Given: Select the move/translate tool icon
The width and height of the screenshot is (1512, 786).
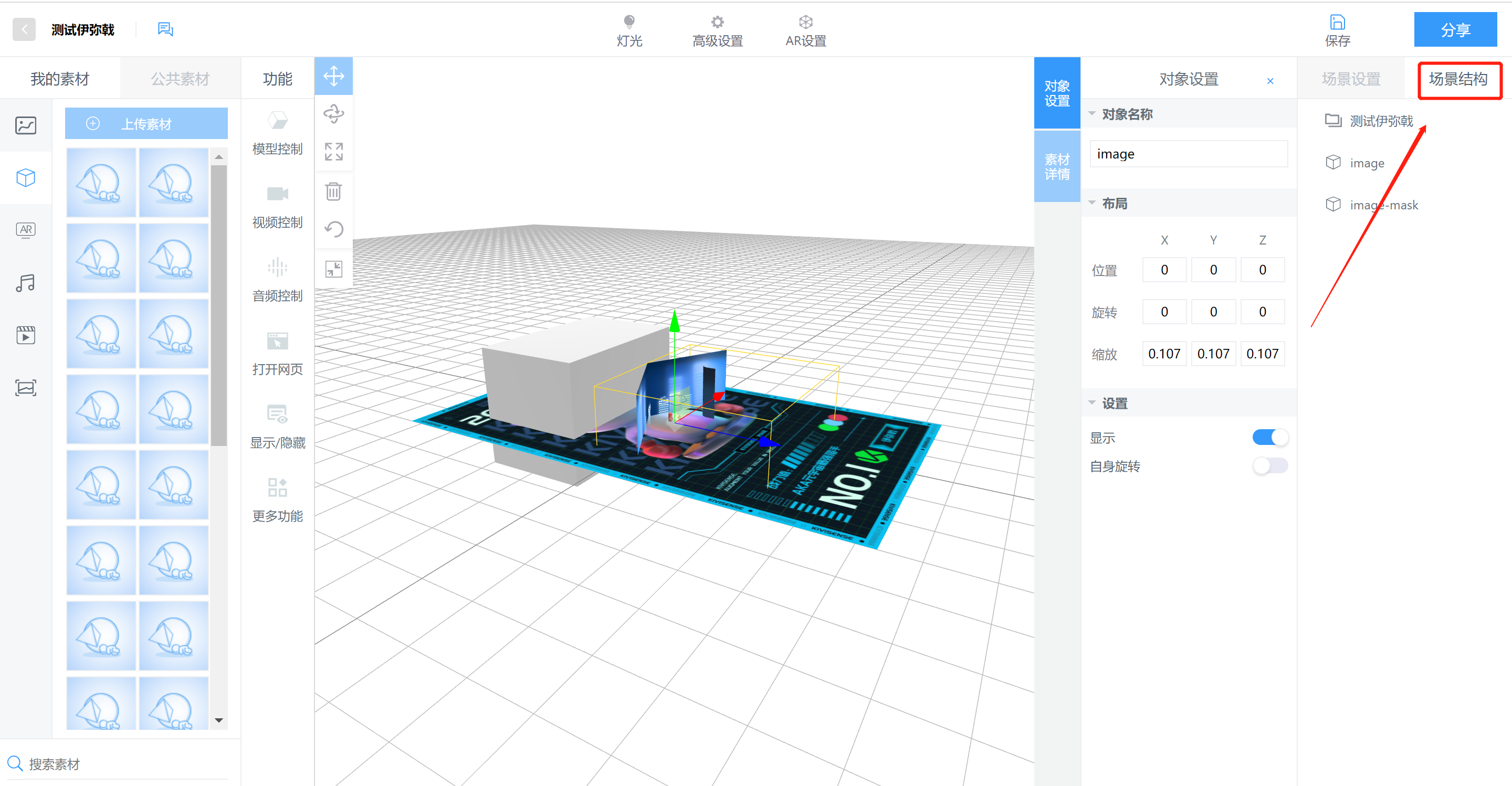Looking at the screenshot, I should tap(333, 76).
